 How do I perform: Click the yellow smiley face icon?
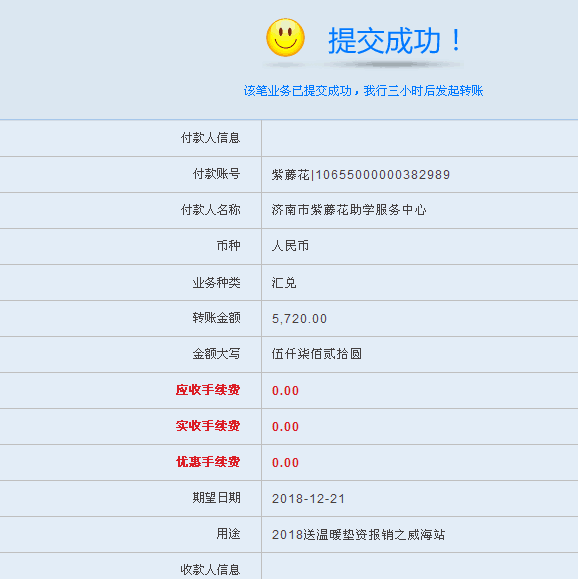pos(285,37)
